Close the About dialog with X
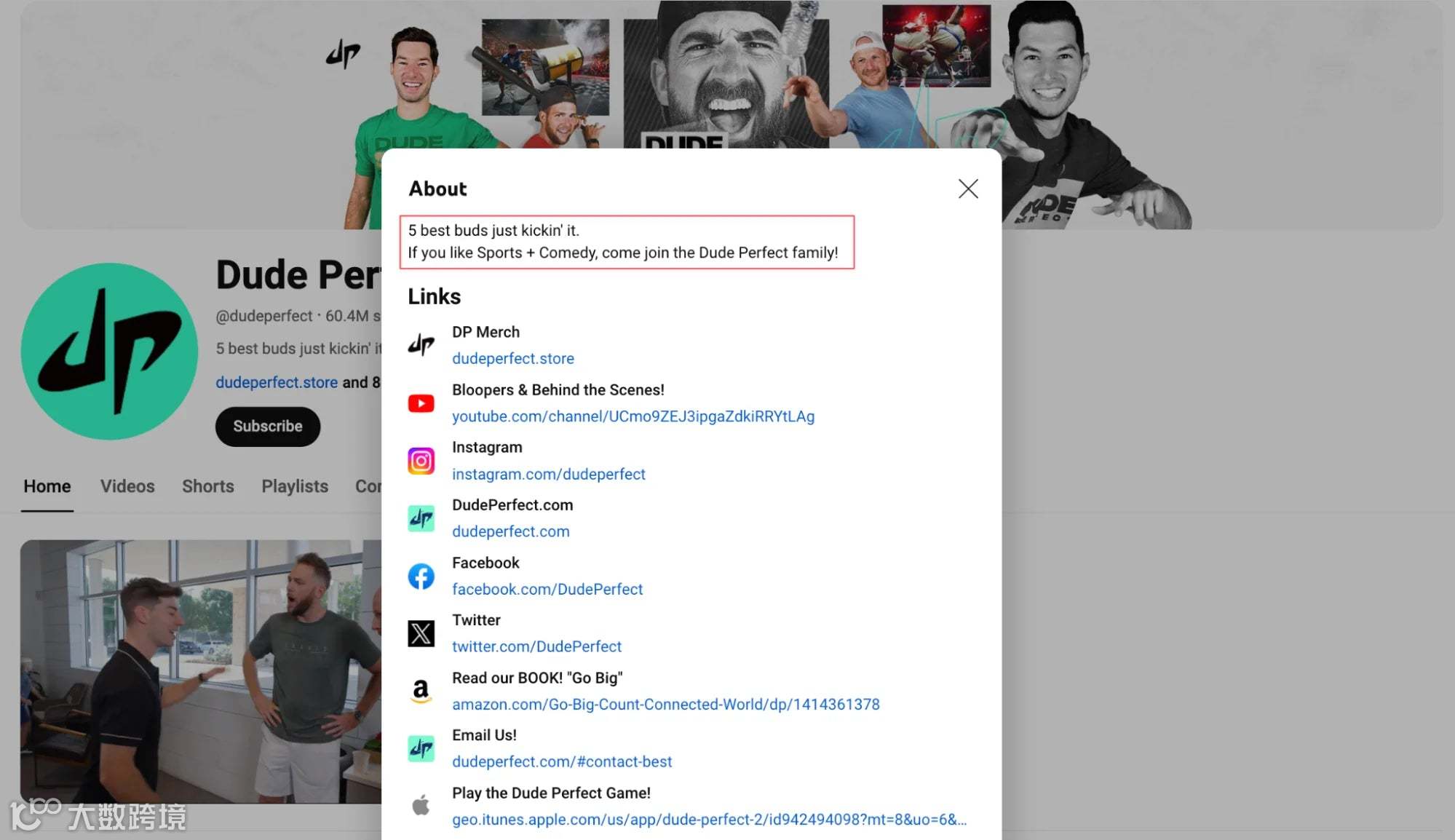 (x=967, y=189)
